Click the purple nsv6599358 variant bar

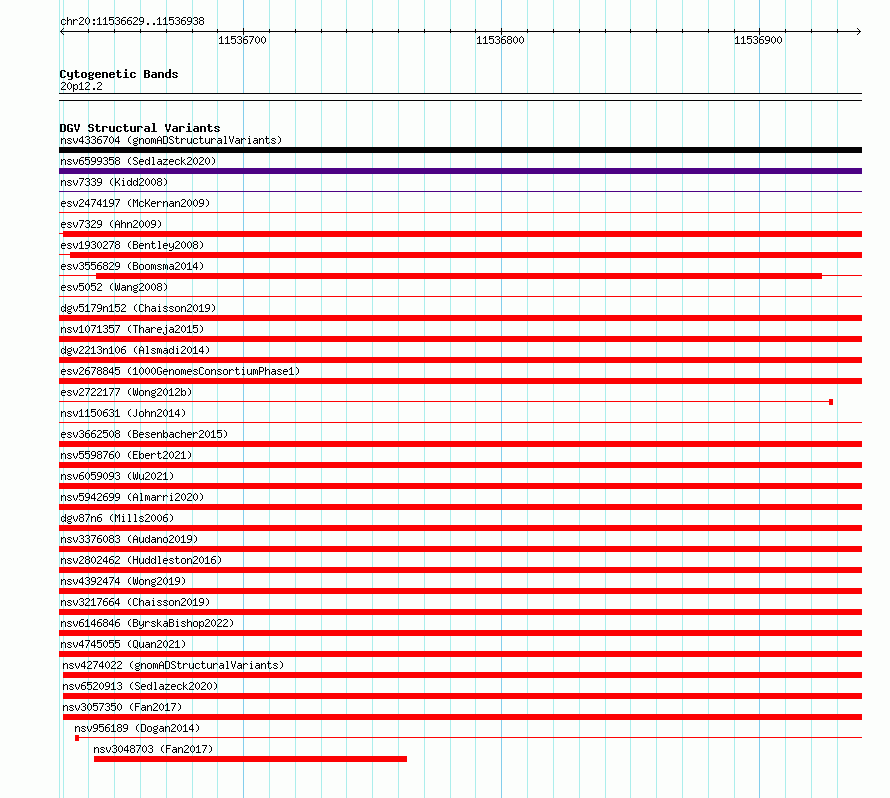tap(460, 171)
